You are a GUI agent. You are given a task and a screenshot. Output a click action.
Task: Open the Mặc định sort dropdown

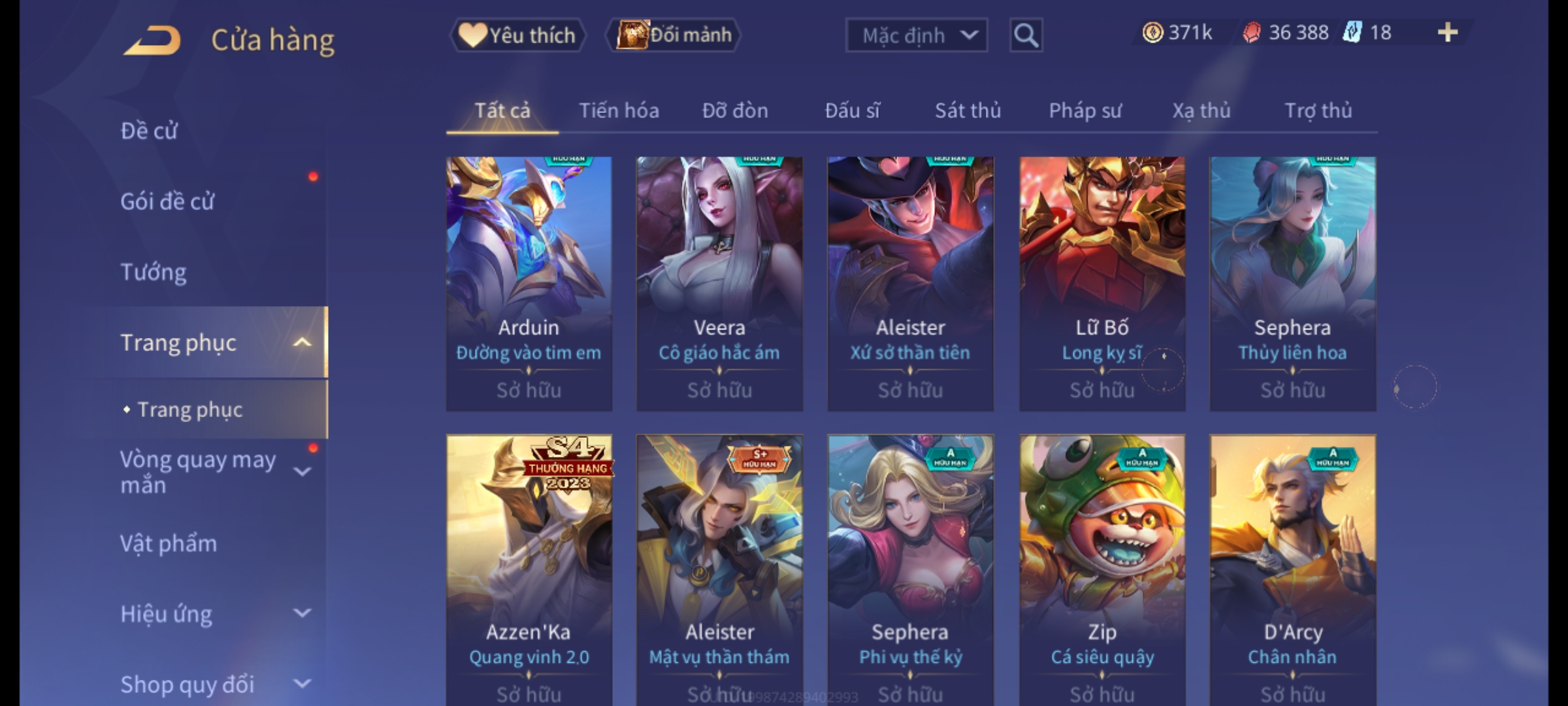pyautogui.click(x=916, y=35)
